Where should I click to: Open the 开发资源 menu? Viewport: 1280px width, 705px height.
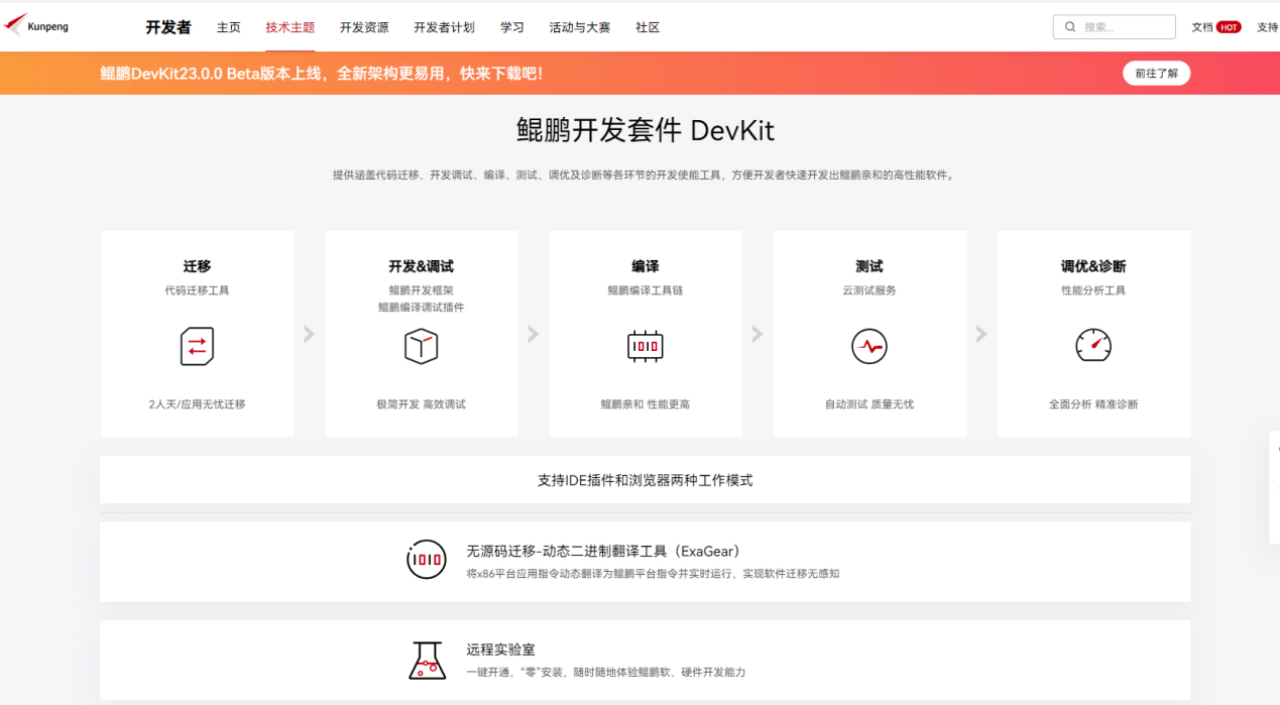point(364,27)
